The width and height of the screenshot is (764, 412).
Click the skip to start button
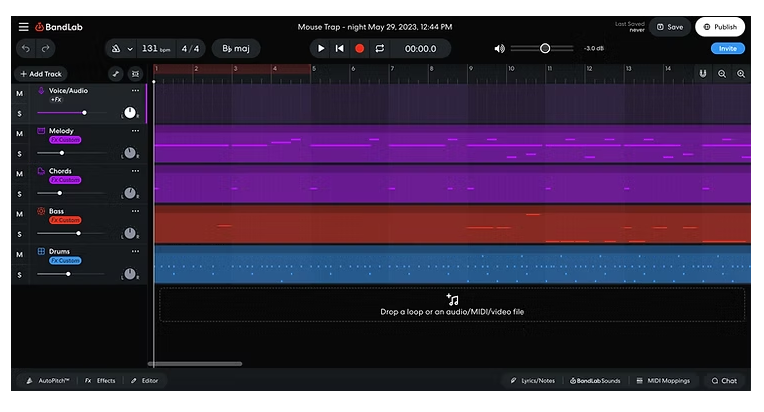pyautogui.click(x=340, y=48)
